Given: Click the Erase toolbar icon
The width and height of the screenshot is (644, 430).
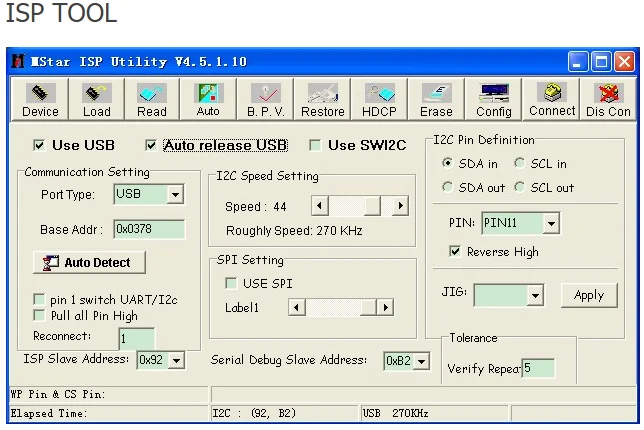Looking at the screenshot, I should [x=436, y=99].
